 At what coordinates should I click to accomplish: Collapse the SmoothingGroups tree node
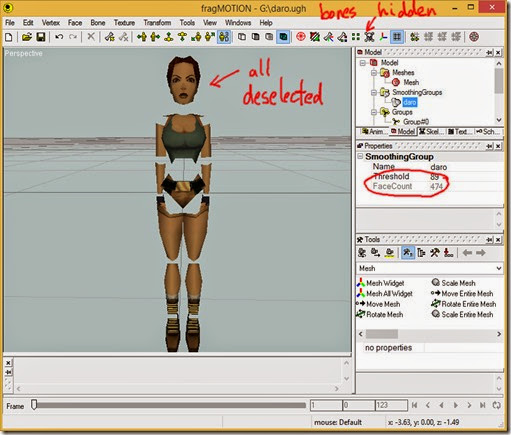point(374,92)
